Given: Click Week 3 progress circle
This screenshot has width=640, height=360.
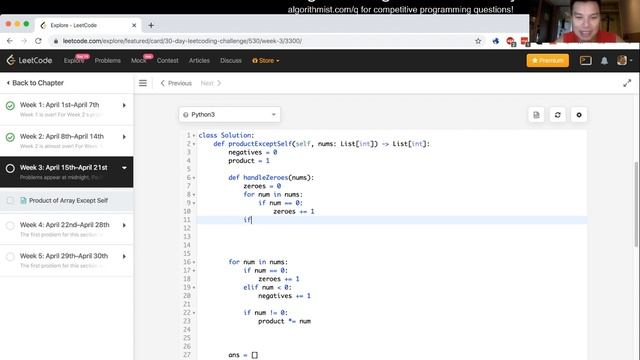Looking at the screenshot, I should point(10,168).
